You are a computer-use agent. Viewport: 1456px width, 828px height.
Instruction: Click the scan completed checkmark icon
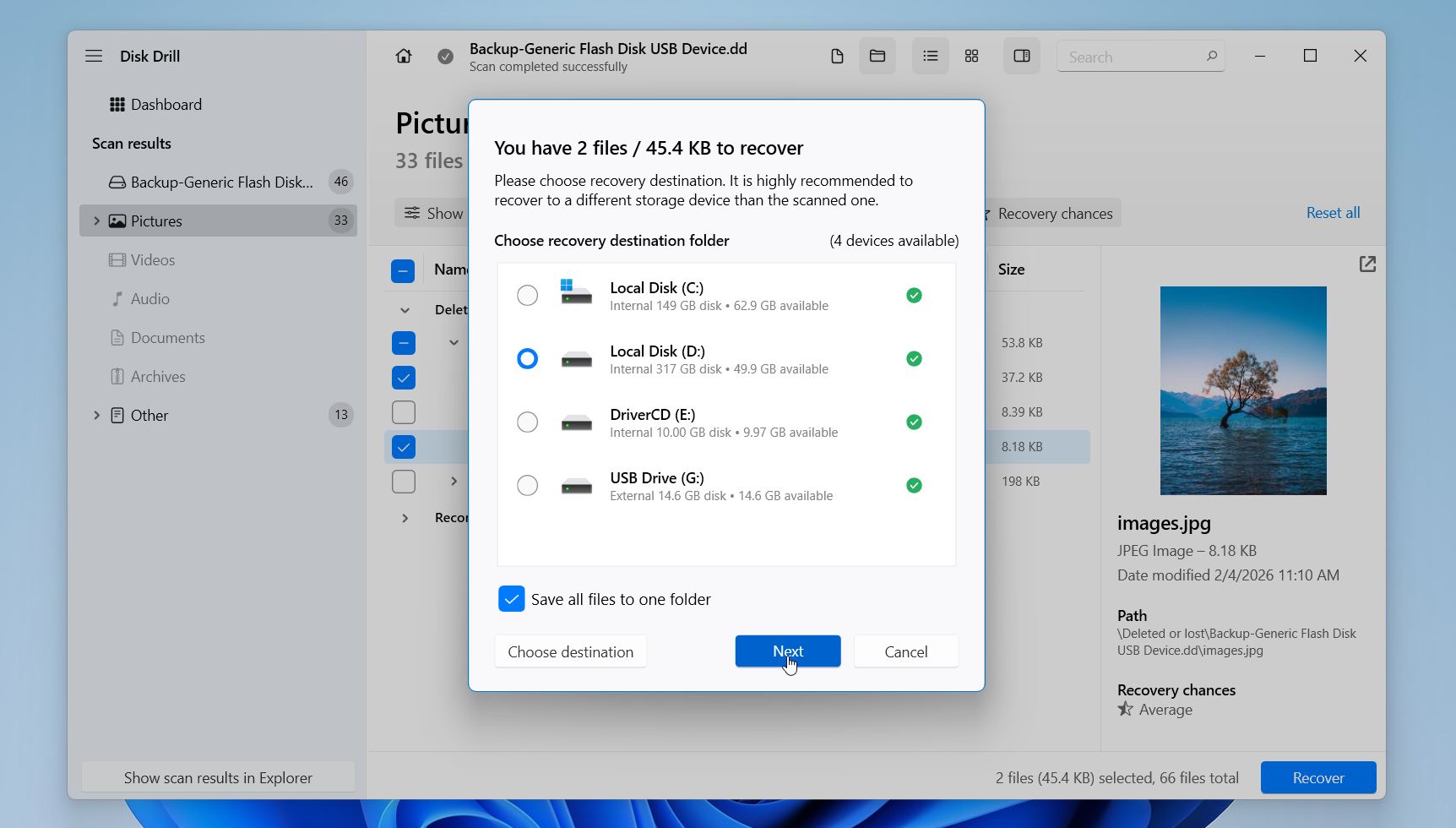tap(445, 57)
